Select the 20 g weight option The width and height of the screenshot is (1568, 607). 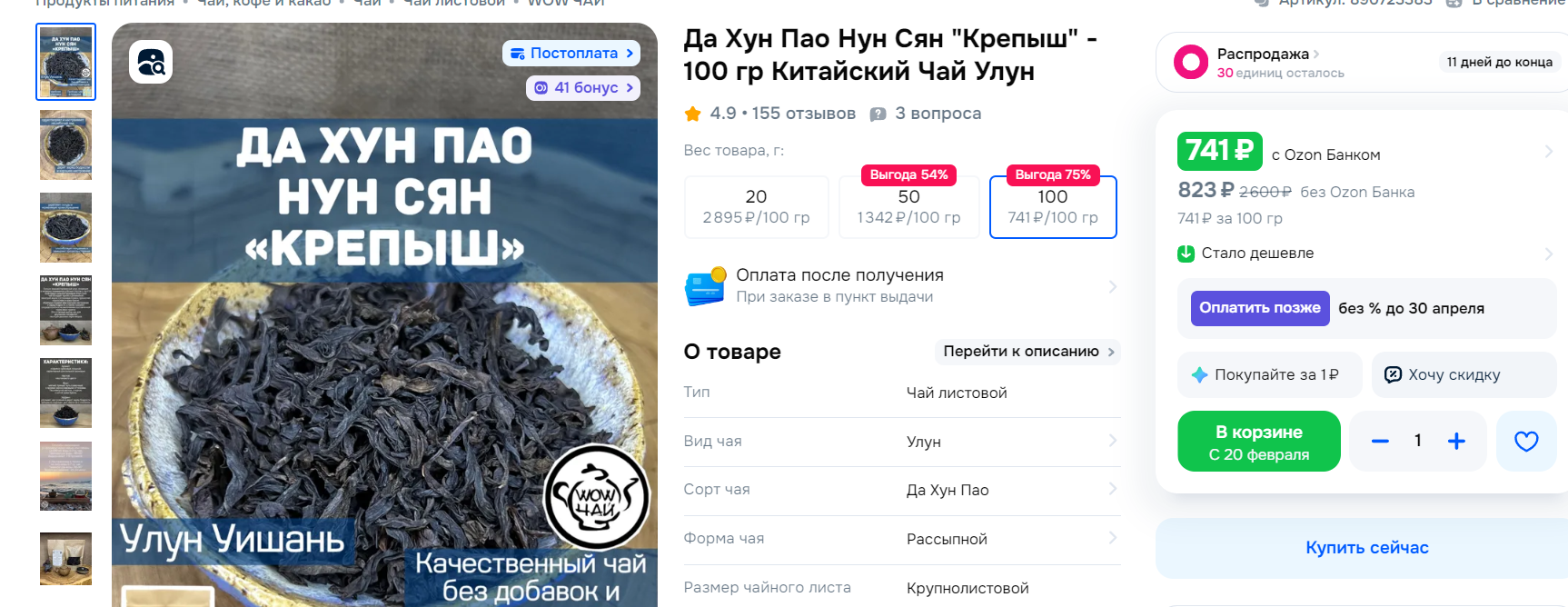click(x=756, y=207)
